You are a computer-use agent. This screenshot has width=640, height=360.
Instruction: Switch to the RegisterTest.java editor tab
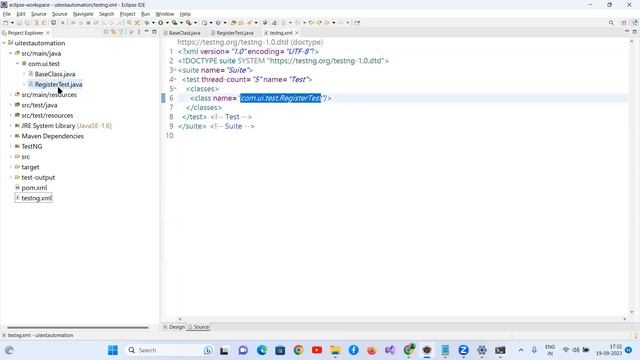[232, 33]
